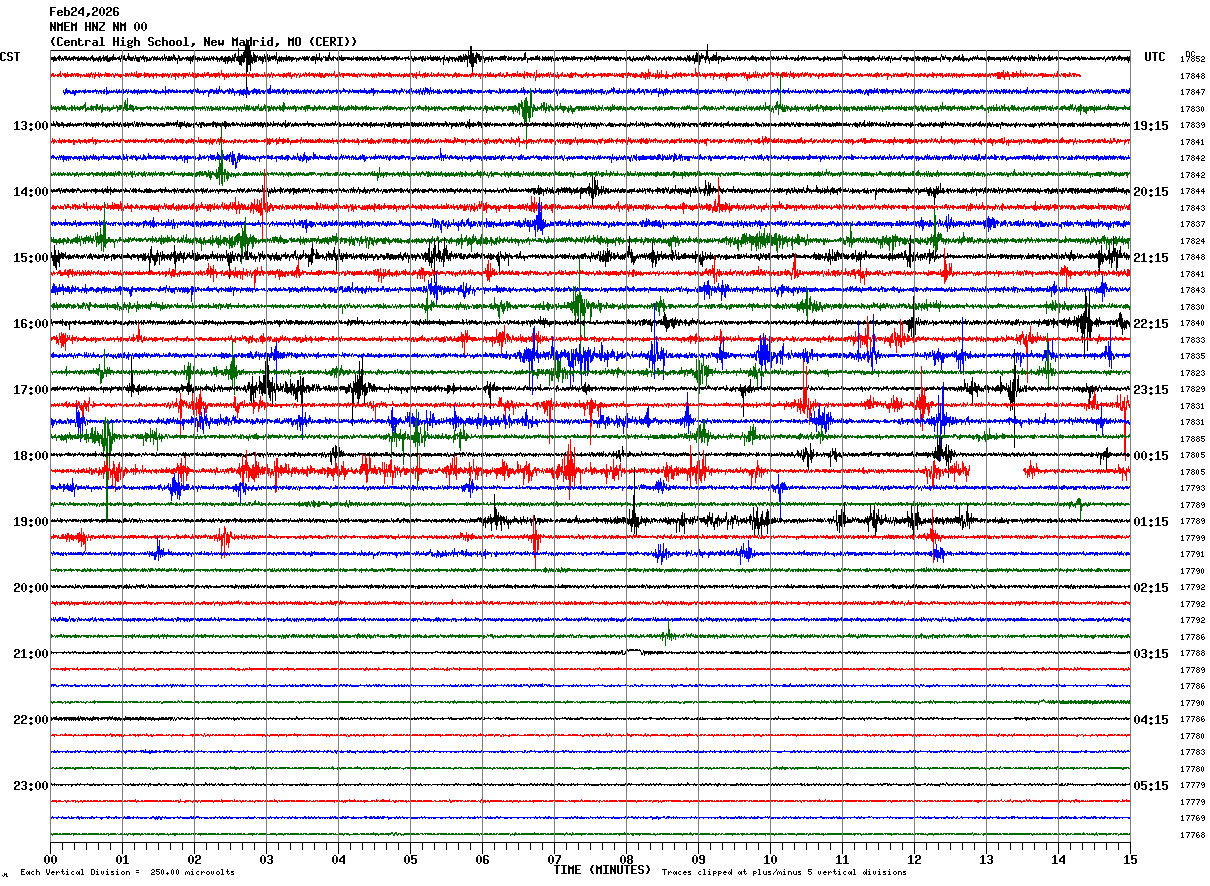This screenshot has height=886, width=1210.
Task: Select minute tick 07 on time axis
Action: (554, 860)
